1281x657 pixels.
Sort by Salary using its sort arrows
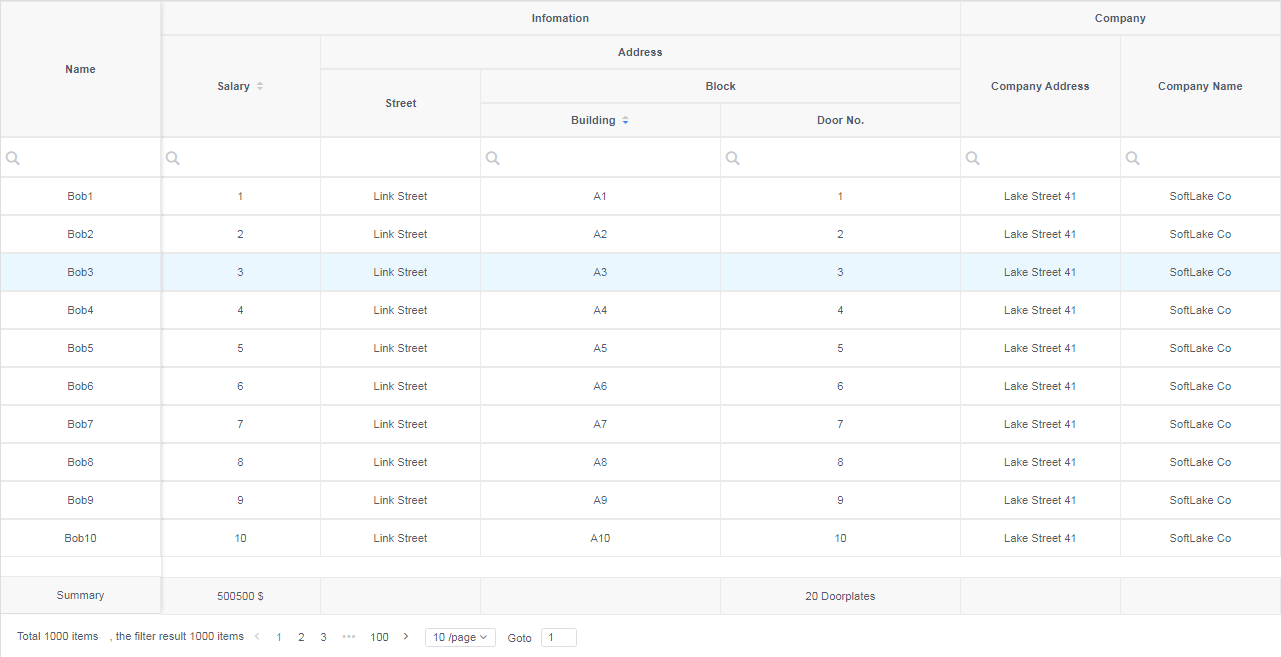260,87
